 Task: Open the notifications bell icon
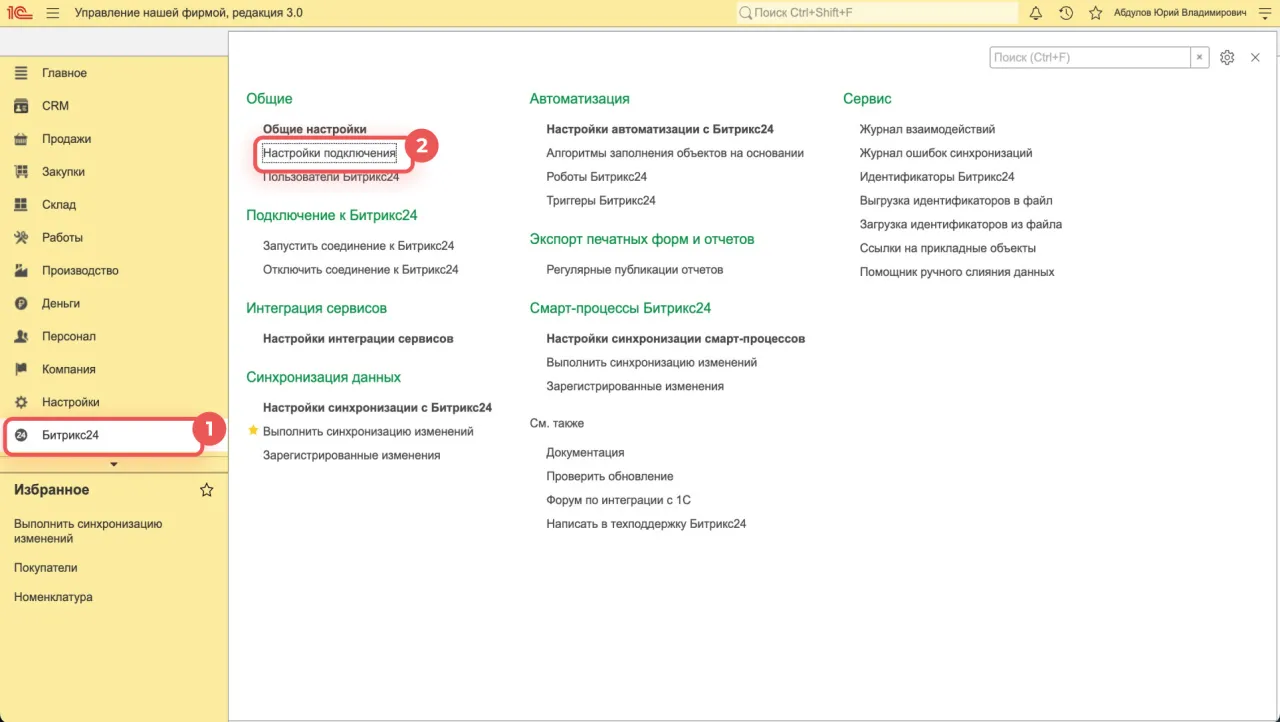[x=1036, y=13]
